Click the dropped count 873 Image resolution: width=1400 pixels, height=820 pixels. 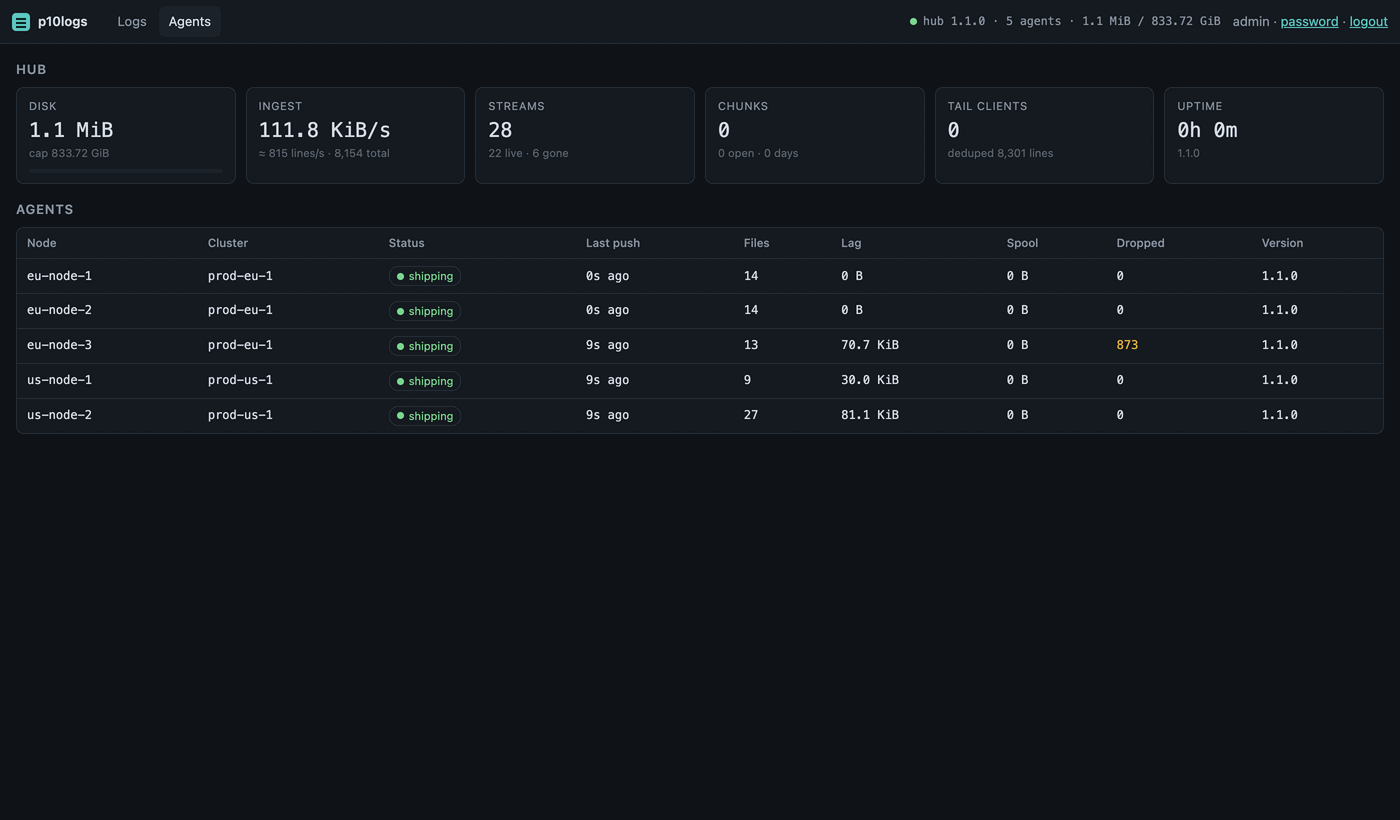tap(1127, 345)
